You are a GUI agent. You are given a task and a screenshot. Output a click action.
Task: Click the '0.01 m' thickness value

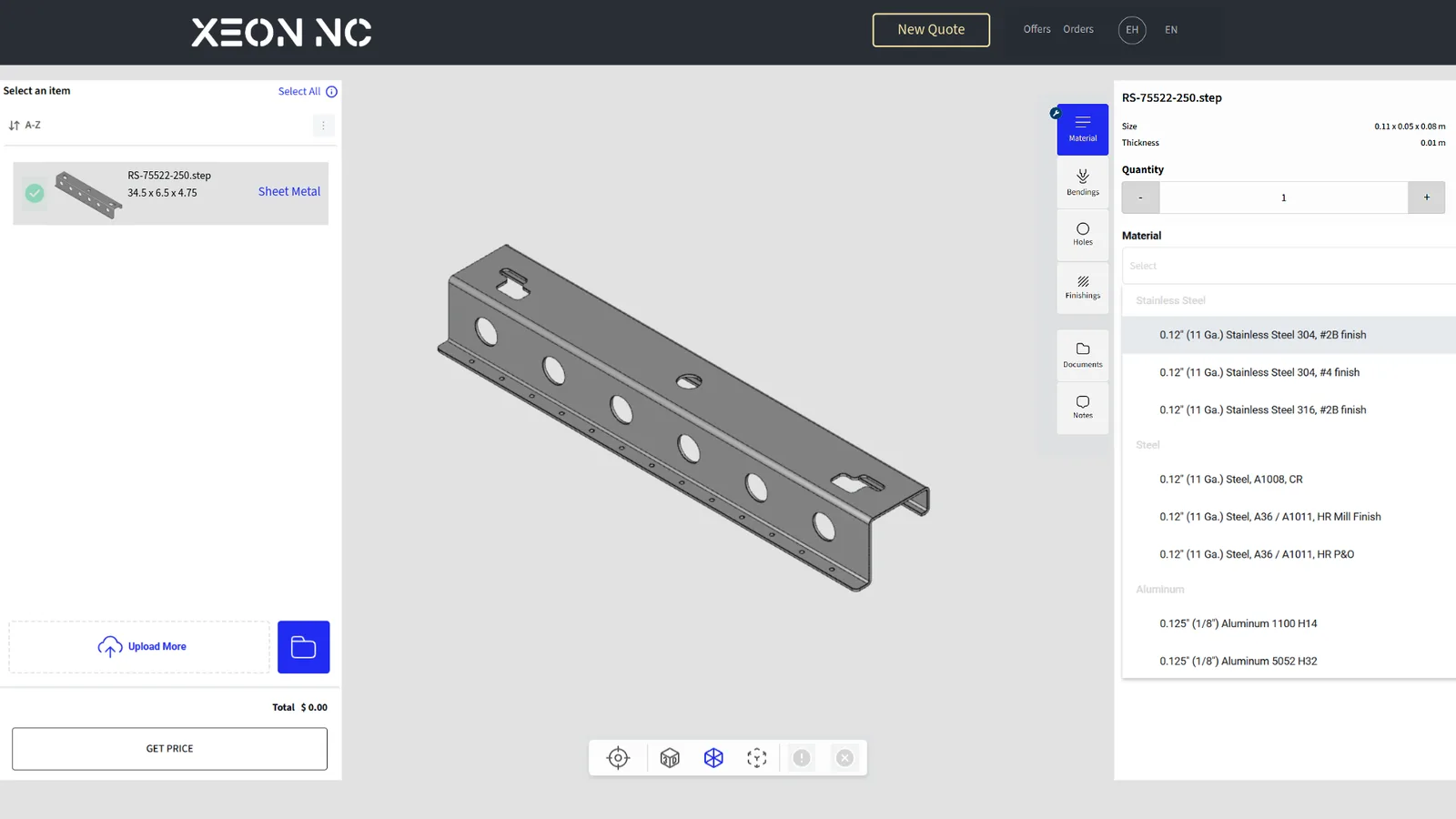[1432, 143]
